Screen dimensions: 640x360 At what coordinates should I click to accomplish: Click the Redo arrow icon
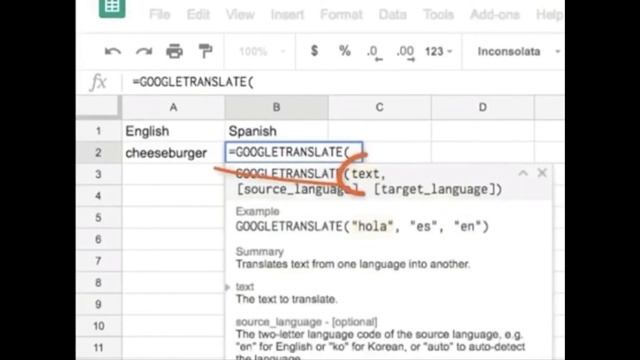[144, 51]
